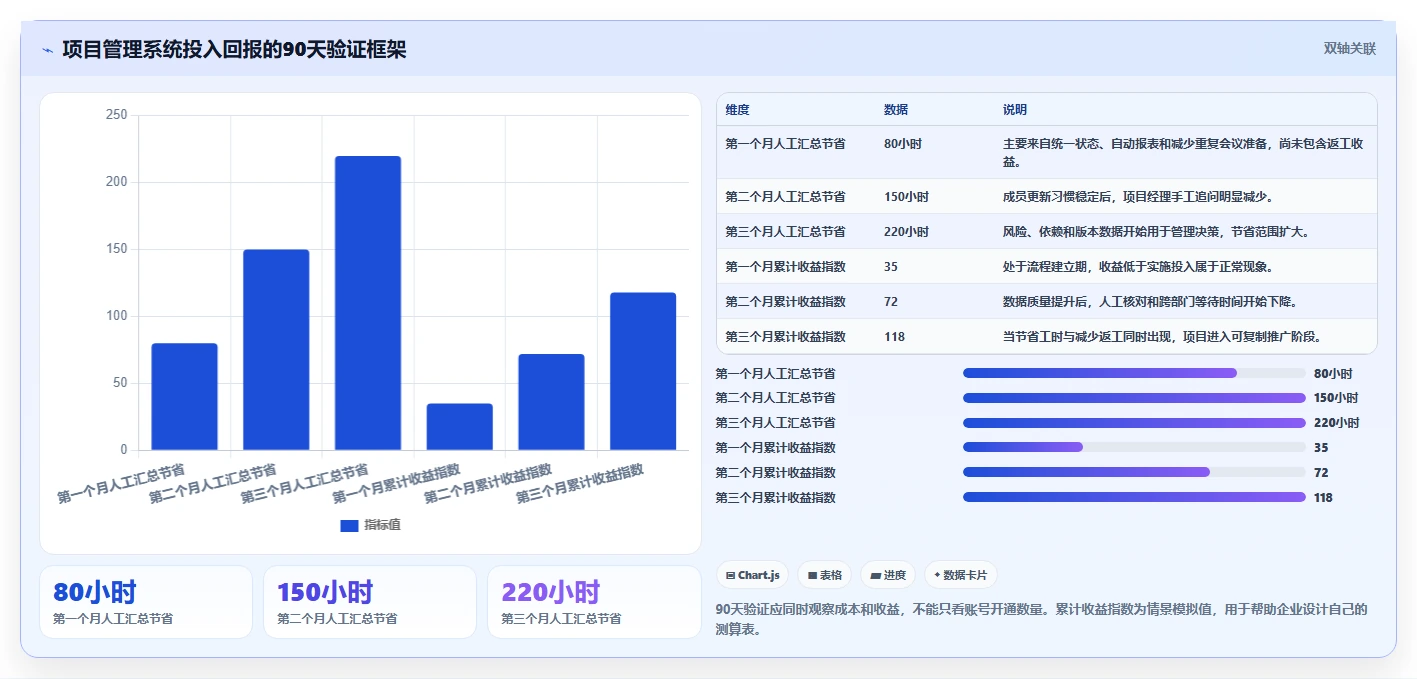
Task: Click the slanted 第二个月人工汇总节省 chart axis label
Action: pos(213,483)
